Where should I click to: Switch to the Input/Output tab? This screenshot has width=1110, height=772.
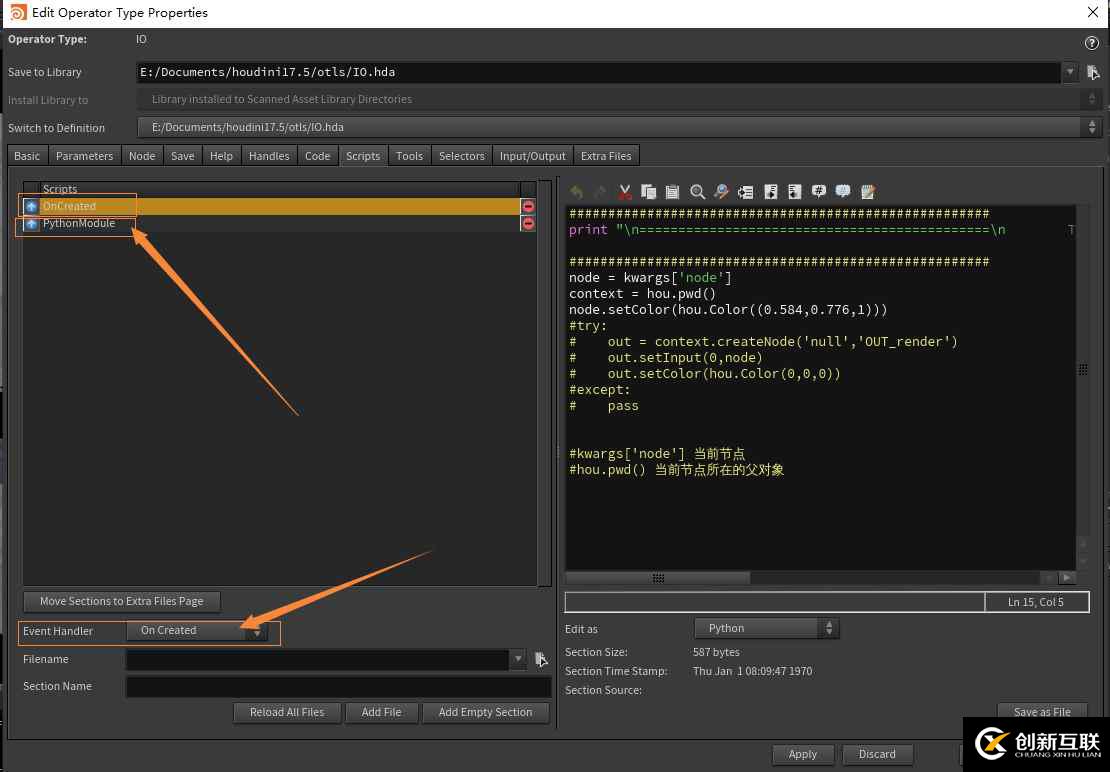click(x=532, y=156)
